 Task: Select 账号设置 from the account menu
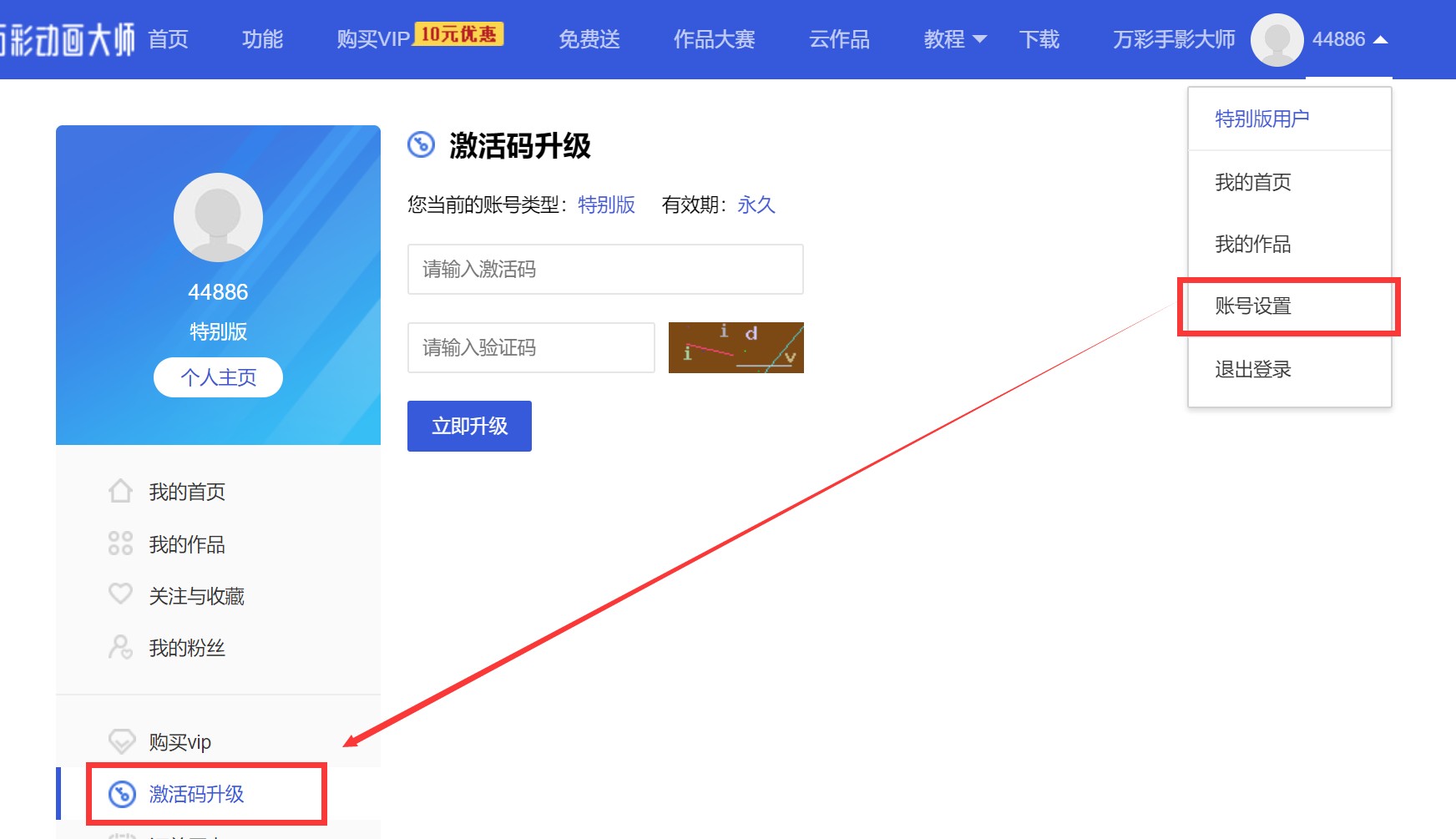[1253, 306]
